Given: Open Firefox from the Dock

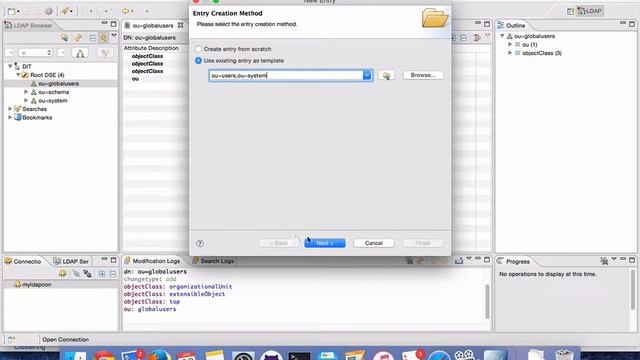Looking at the screenshot, I should pos(159,356).
